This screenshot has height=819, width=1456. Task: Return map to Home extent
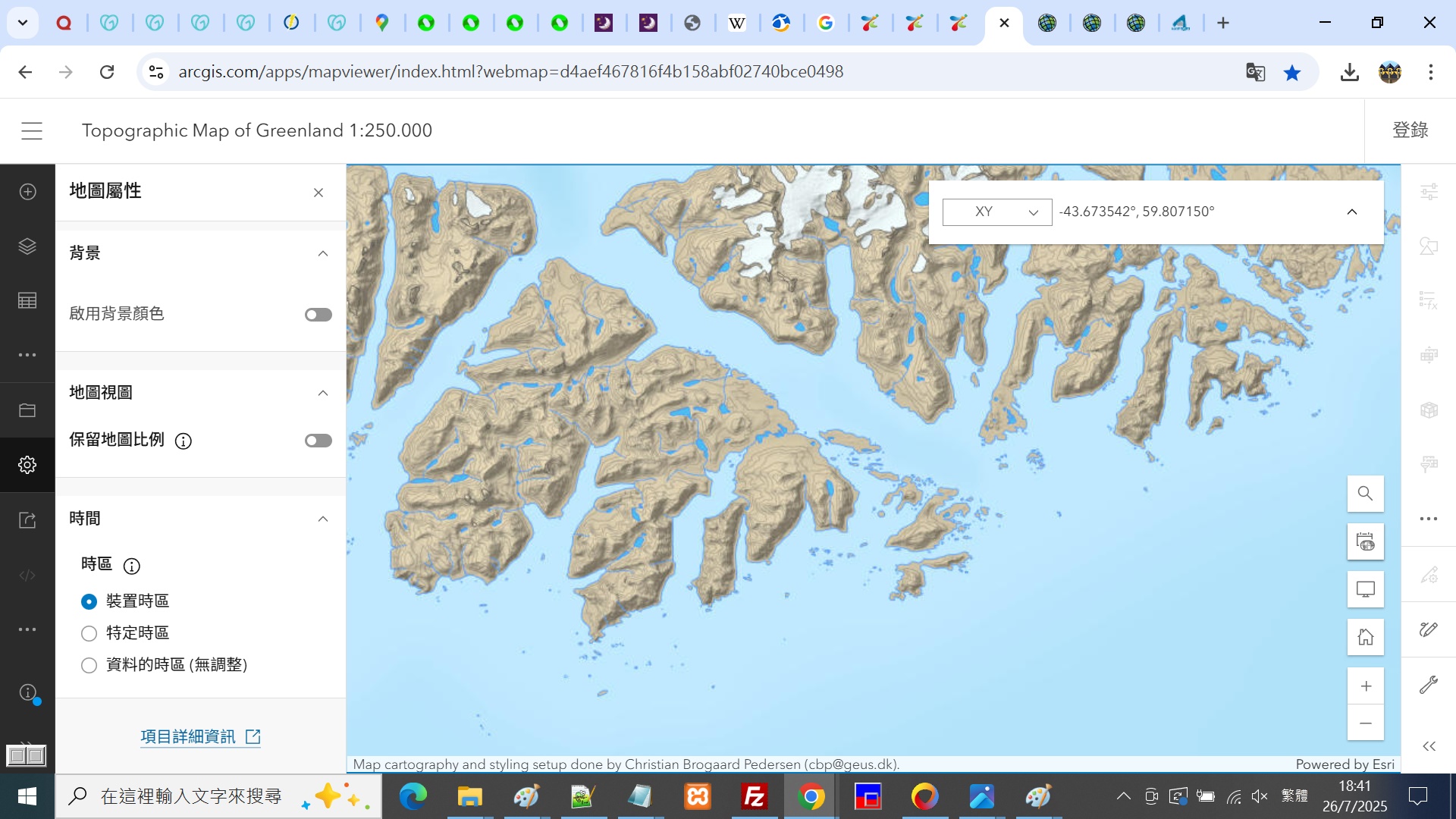pos(1365,637)
